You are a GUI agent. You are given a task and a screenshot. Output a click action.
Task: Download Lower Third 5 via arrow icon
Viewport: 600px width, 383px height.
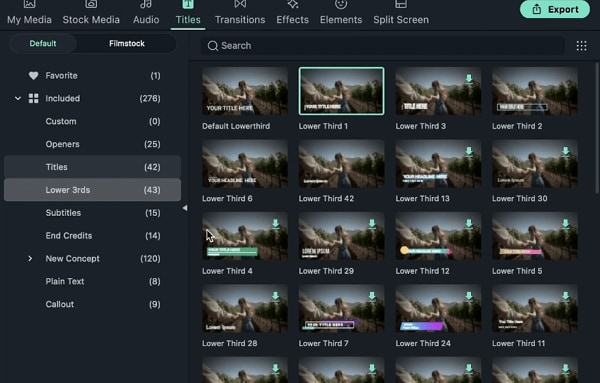(x=566, y=223)
